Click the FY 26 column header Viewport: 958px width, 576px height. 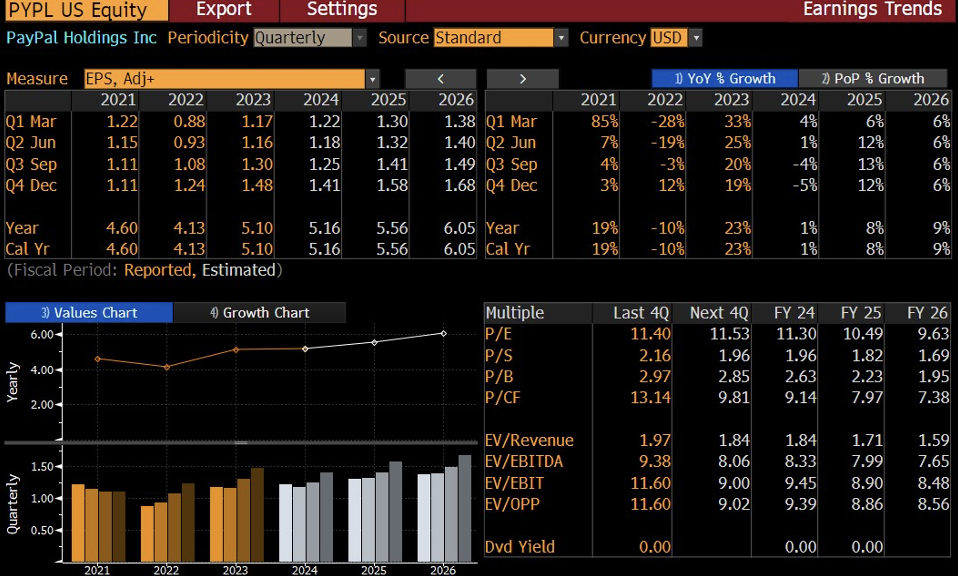927,313
